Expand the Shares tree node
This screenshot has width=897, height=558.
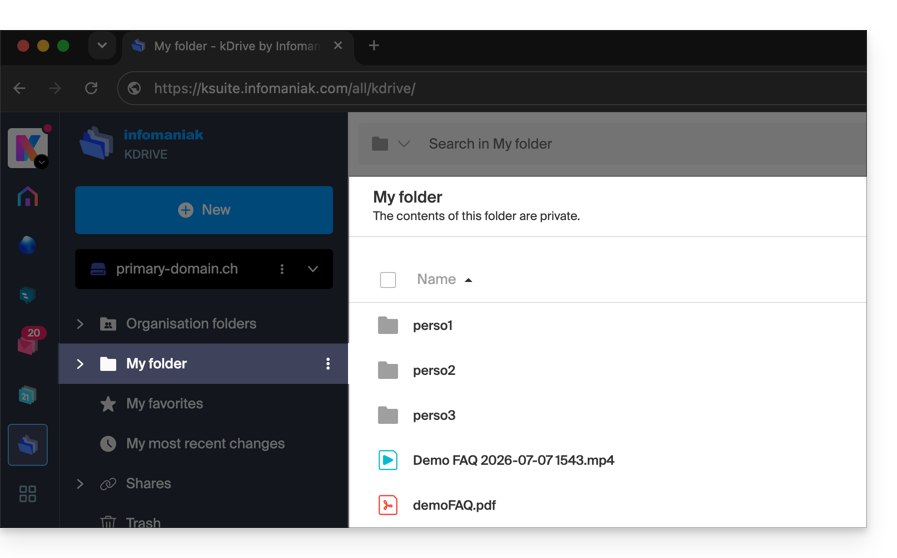pyautogui.click(x=80, y=484)
